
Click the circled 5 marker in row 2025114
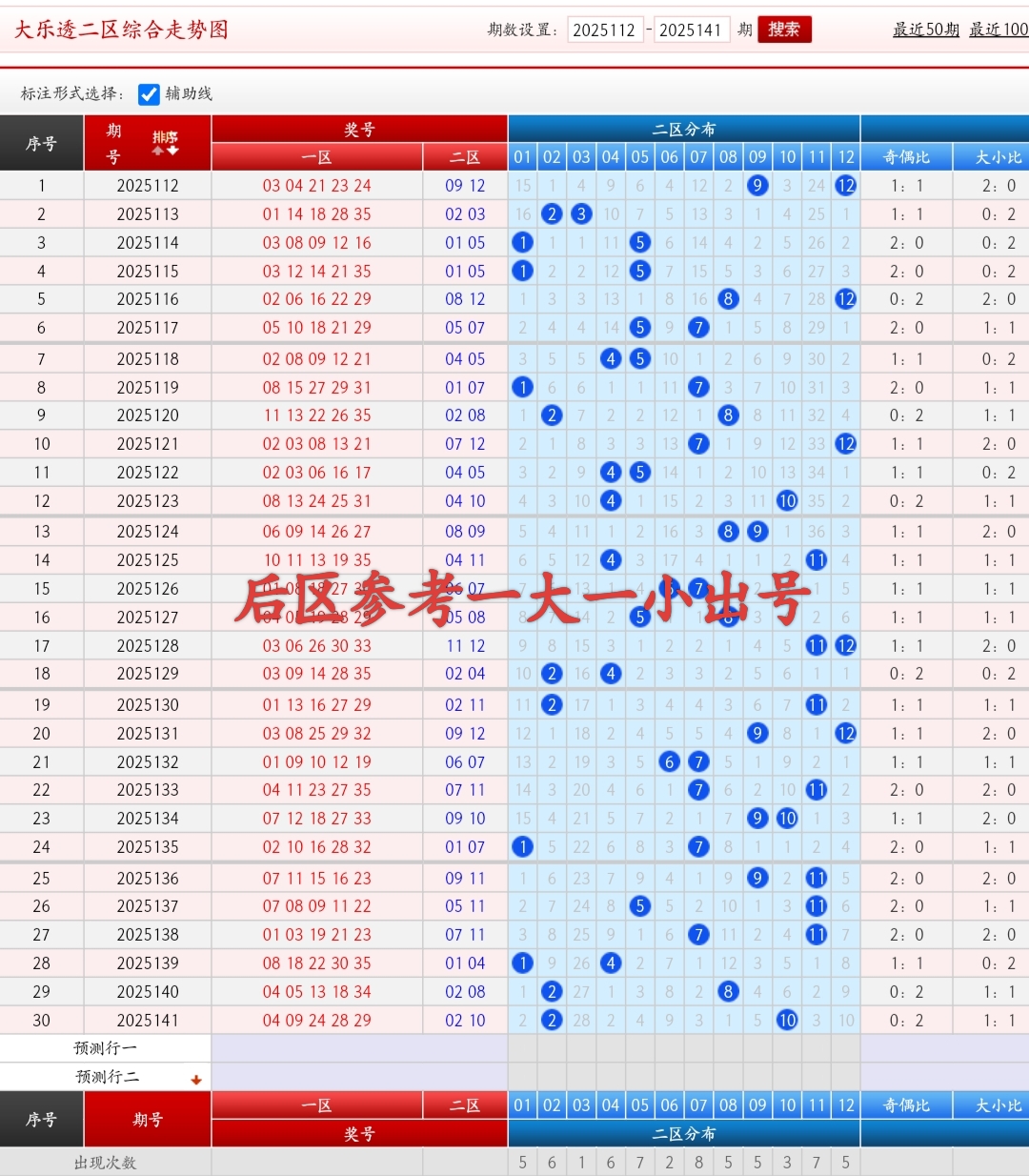(x=639, y=242)
